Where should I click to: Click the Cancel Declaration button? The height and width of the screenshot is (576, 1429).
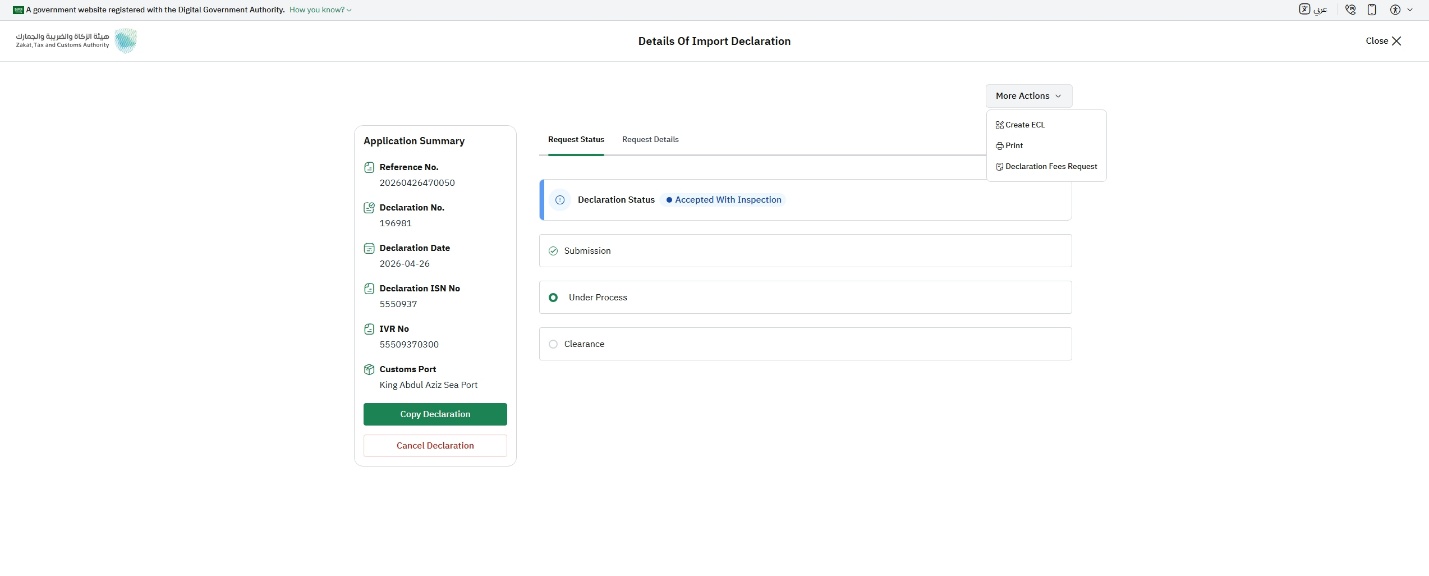coord(435,446)
